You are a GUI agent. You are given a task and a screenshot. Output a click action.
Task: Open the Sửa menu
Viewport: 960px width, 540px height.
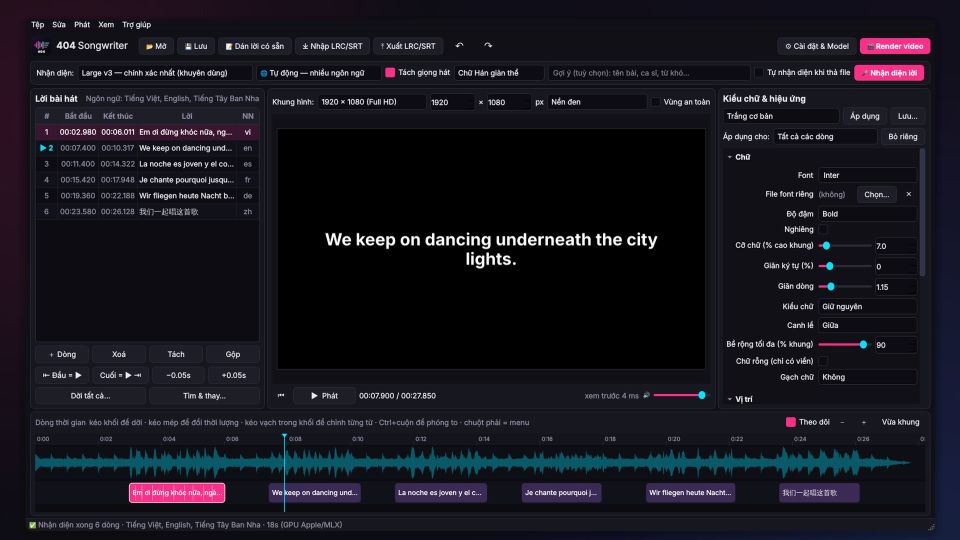pos(59,24)
